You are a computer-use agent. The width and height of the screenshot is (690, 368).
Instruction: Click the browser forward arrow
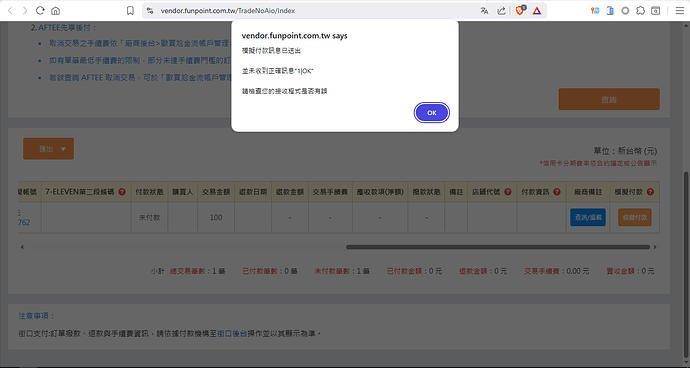25,11
